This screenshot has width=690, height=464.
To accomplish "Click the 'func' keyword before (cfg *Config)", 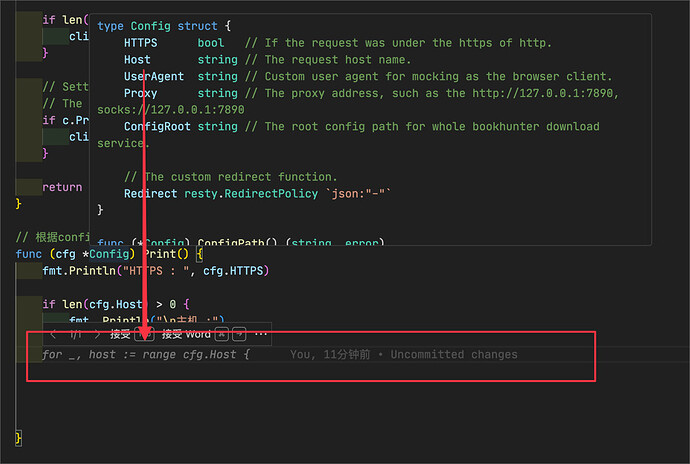I will click(x=29, y=254).
